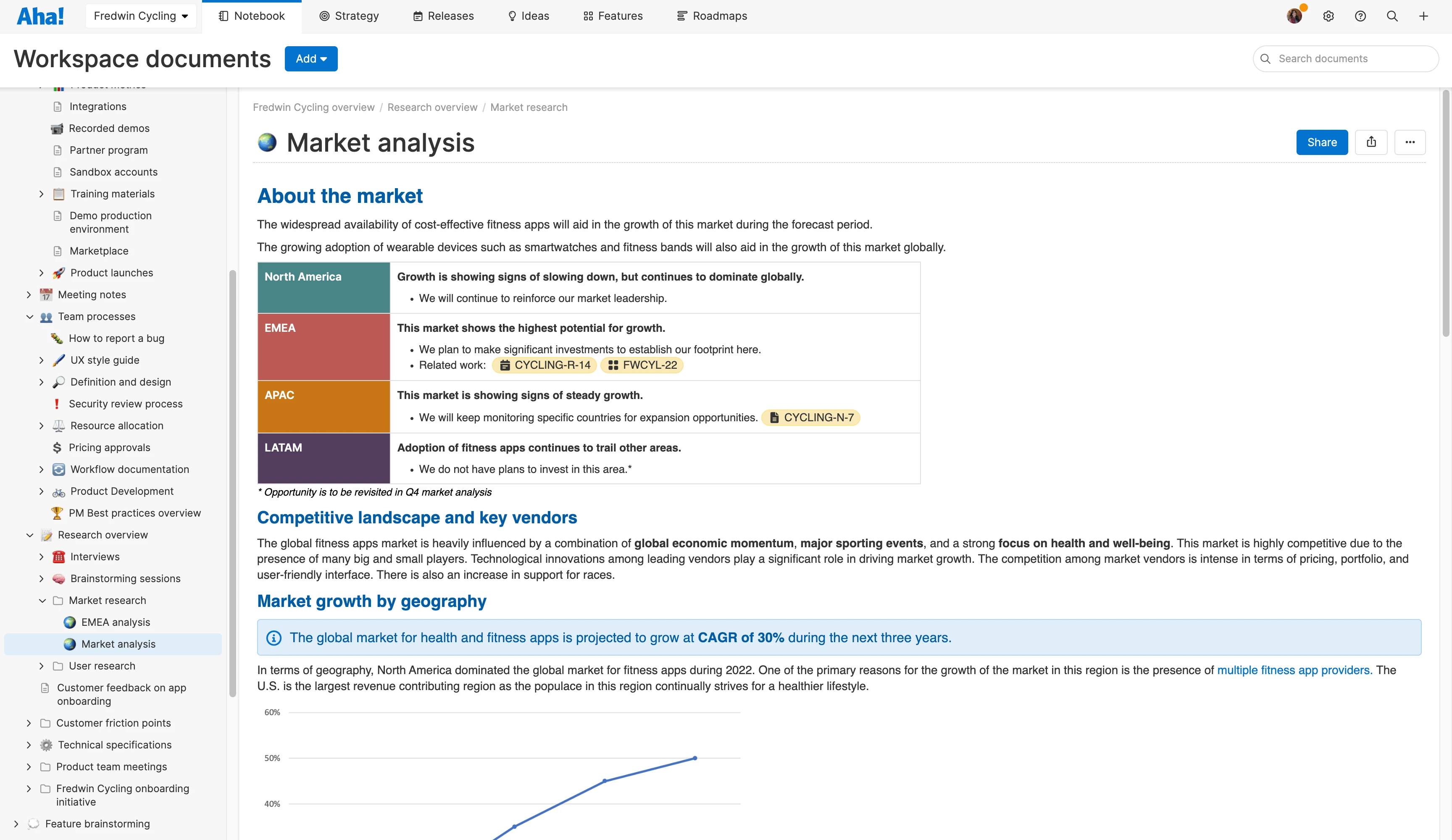The image size is (1452, 840).
Task: Collapse the Market research folder
Action: pos(42,600)
